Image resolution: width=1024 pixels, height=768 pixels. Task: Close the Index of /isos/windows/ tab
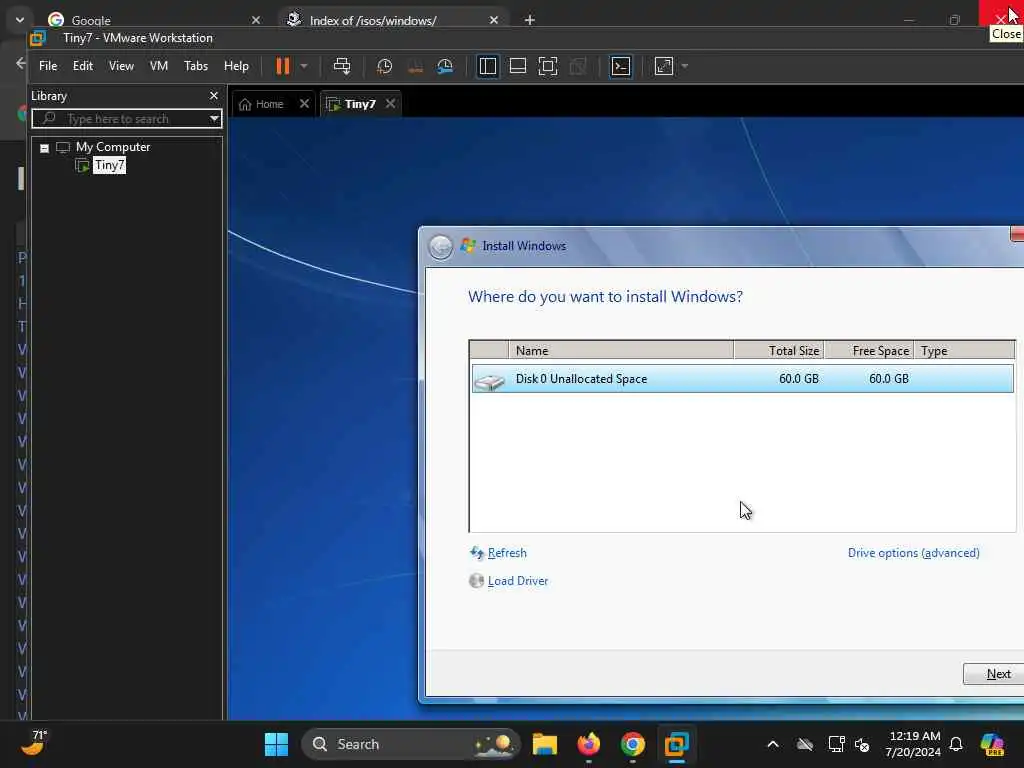click(494, 20)
